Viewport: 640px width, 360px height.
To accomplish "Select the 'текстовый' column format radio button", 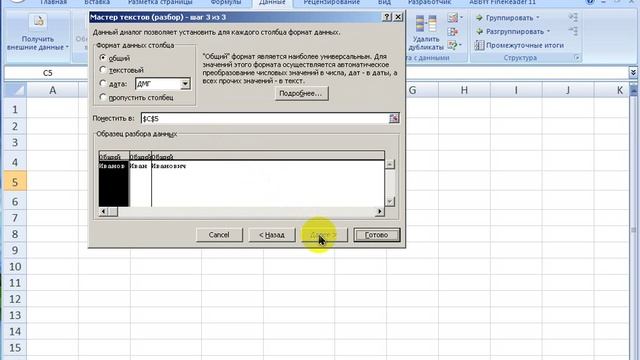I will pos(103,70).
